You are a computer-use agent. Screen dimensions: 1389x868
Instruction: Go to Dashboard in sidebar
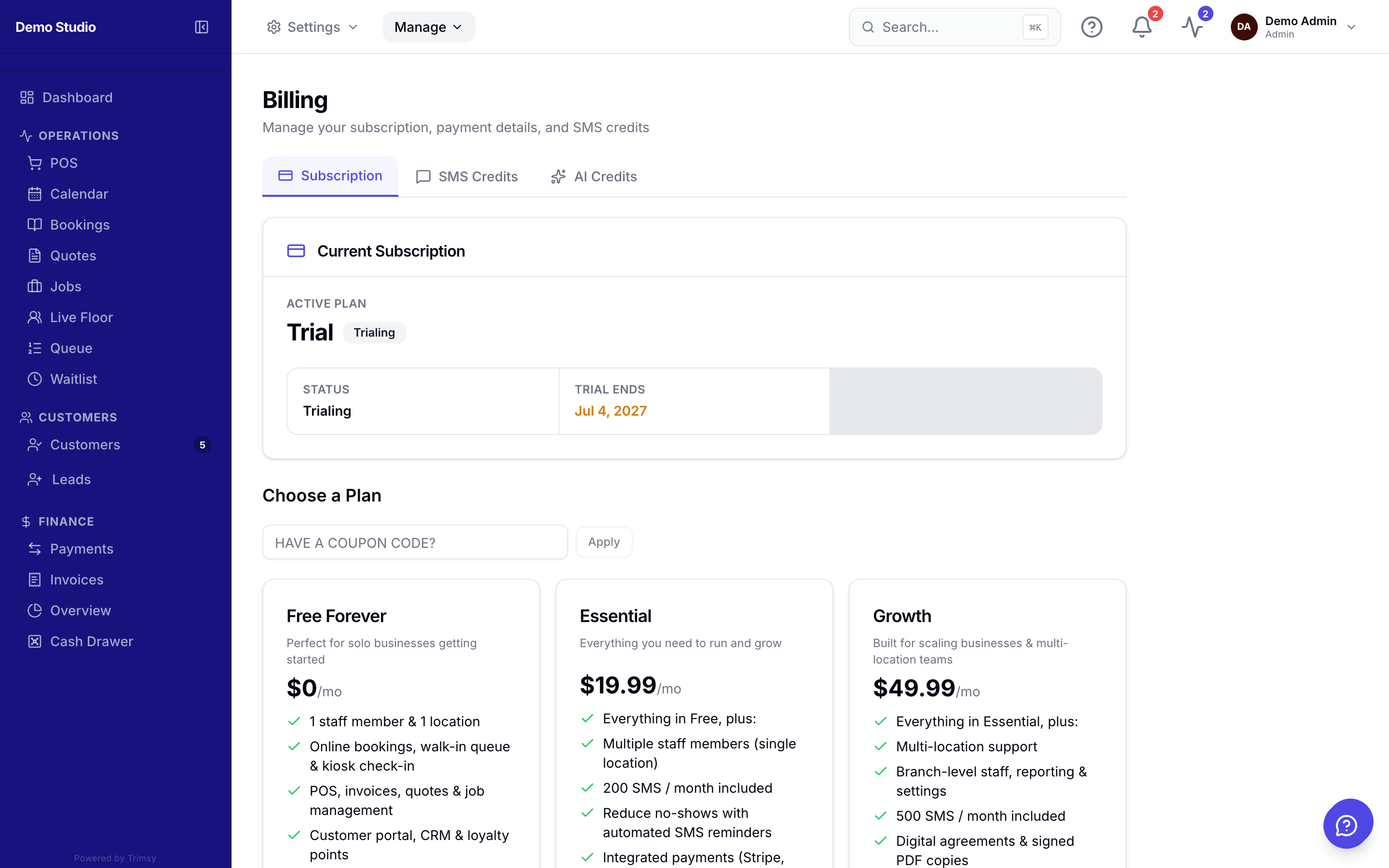pyautogui.click(x=77, y=97)
